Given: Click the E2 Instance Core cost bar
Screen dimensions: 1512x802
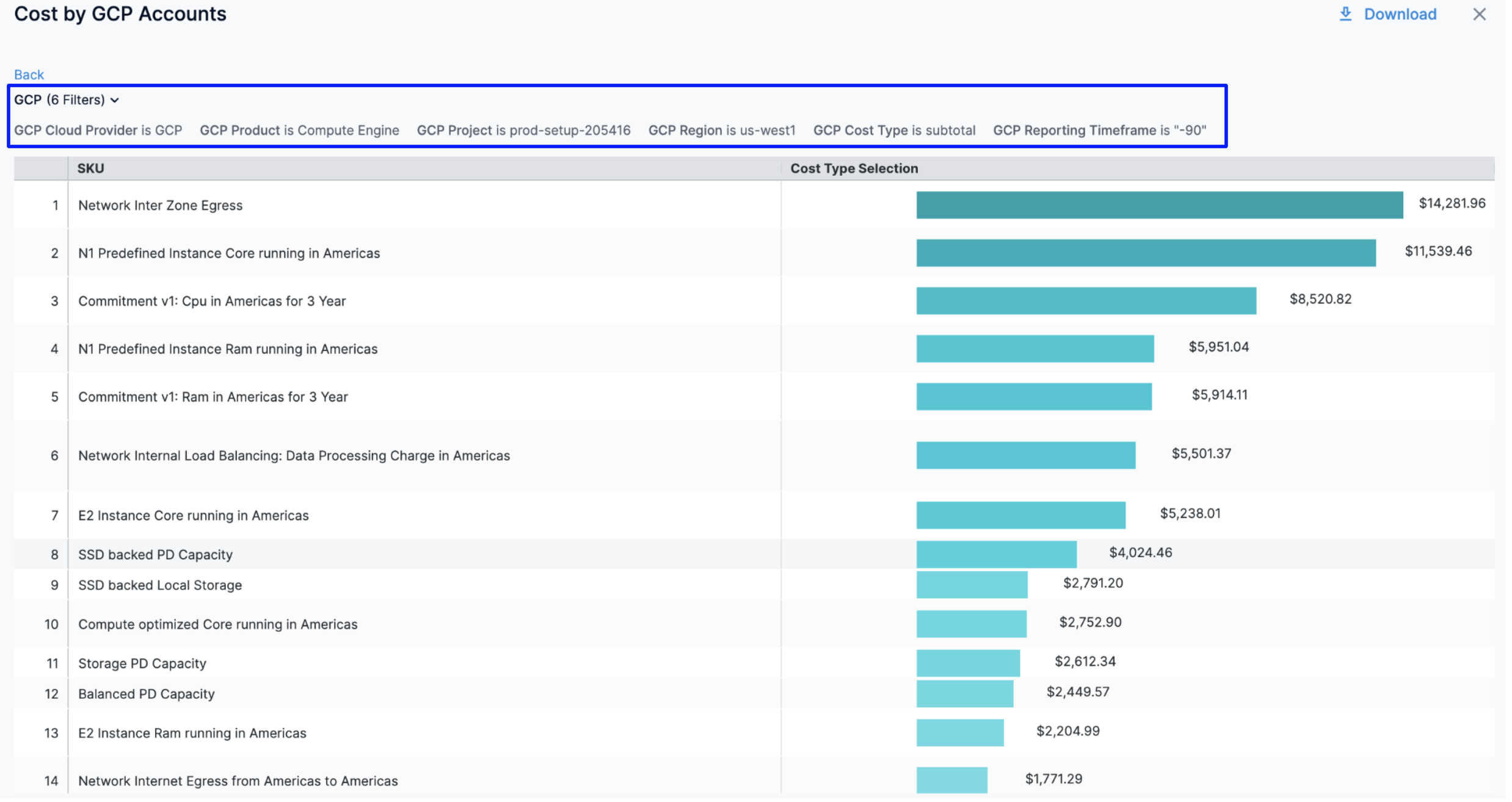Looking at the screenshot, I should click(x=1020, y=515).
